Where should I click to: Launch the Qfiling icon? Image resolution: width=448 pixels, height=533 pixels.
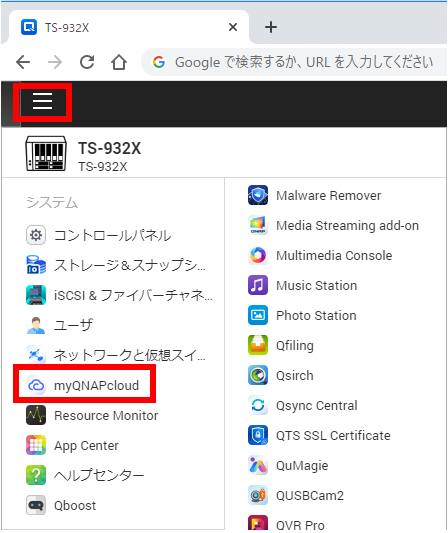click(258, 345)
